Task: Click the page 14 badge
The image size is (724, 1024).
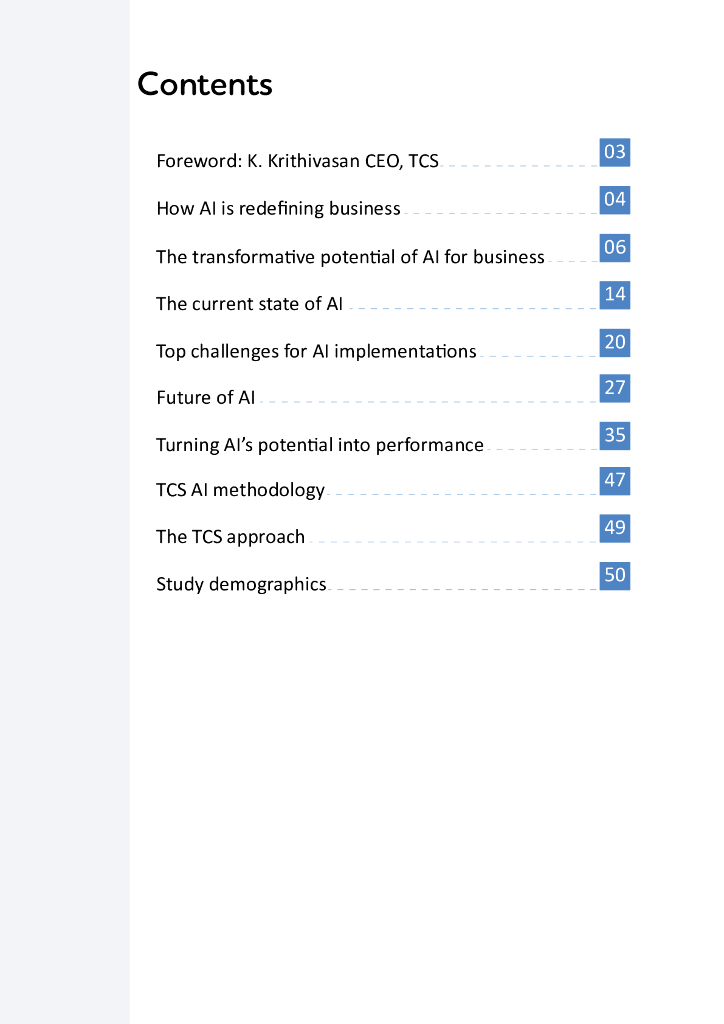Action: (615, 294)
